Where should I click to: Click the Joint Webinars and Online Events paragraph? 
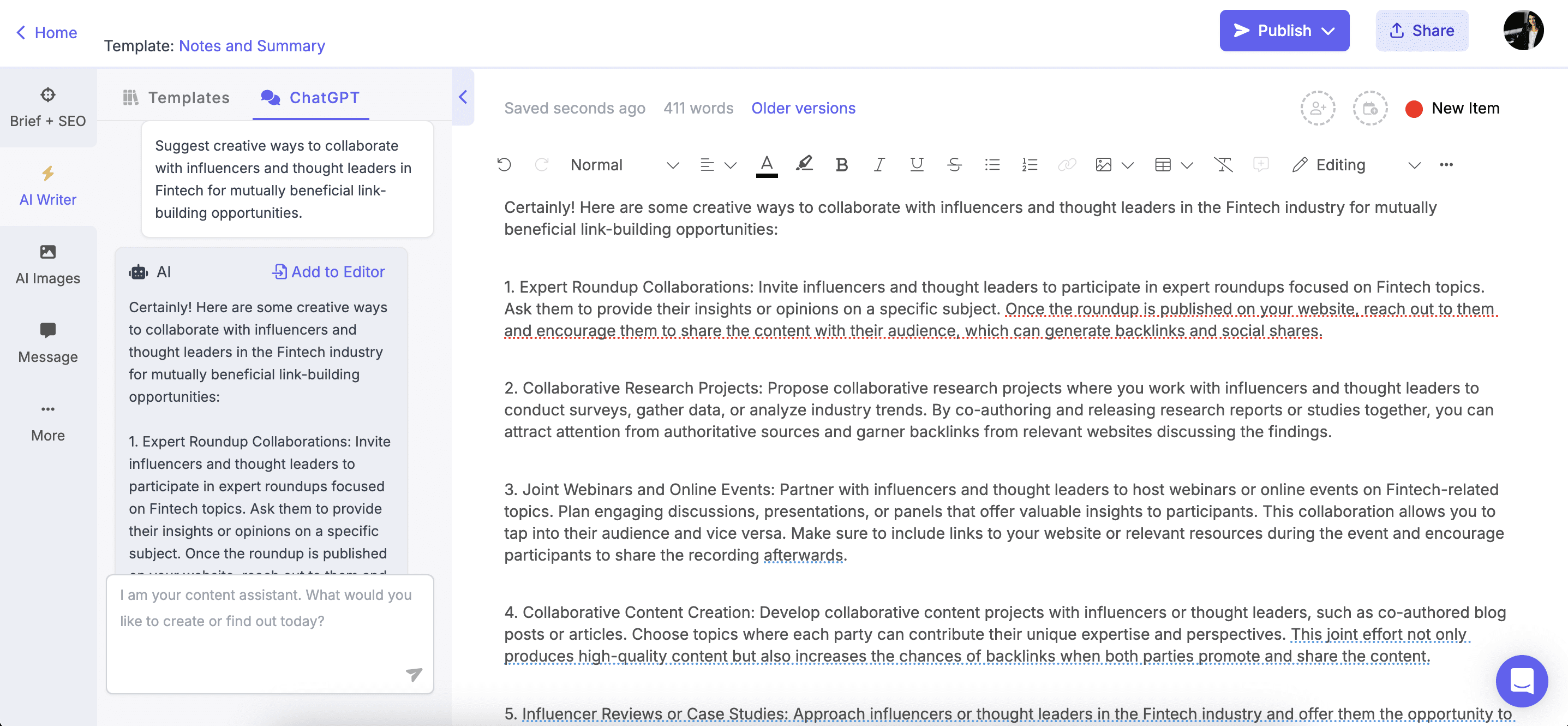click(1003, 522)
